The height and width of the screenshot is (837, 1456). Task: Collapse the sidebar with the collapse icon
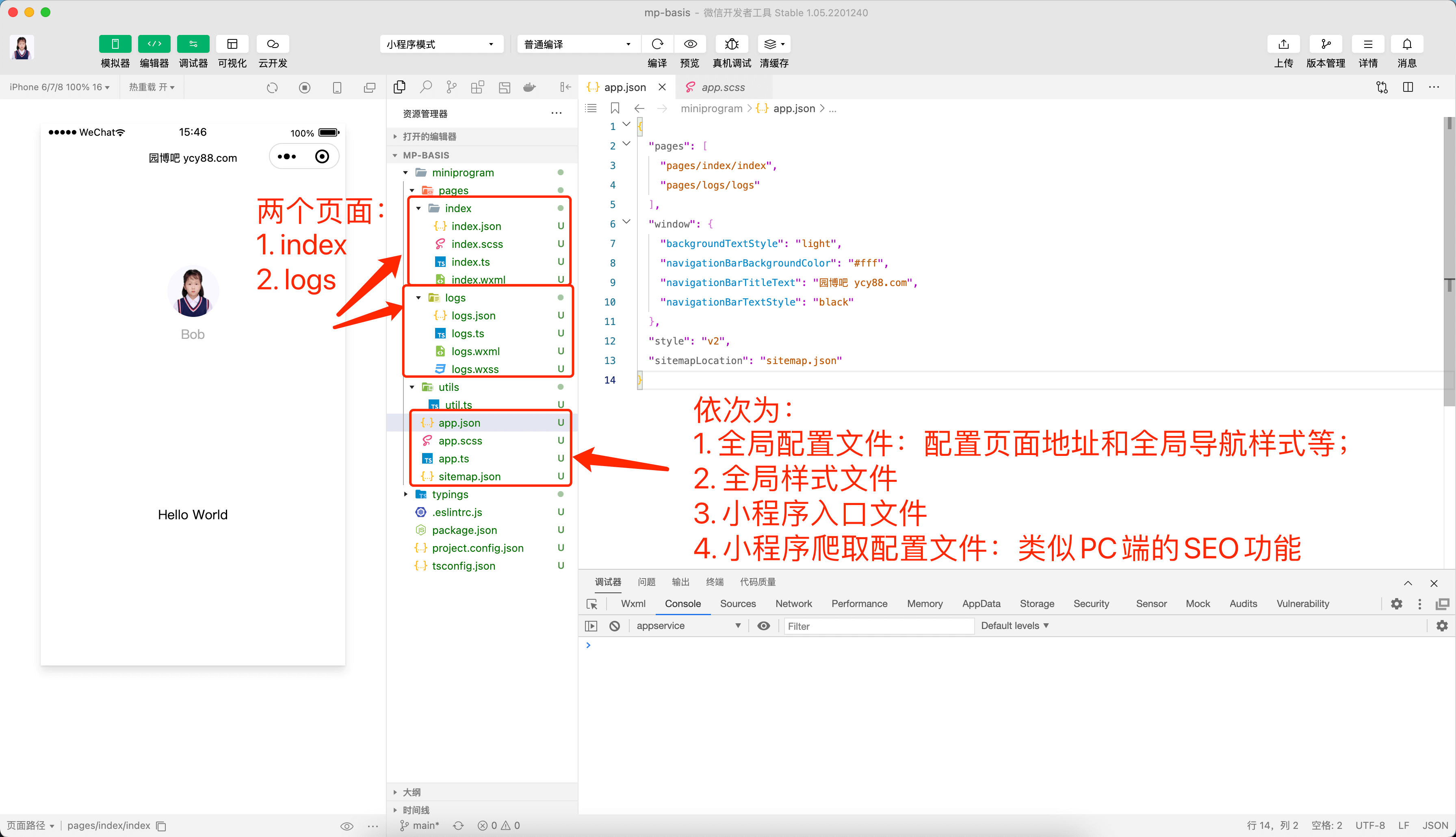click(x=565, y=87)
